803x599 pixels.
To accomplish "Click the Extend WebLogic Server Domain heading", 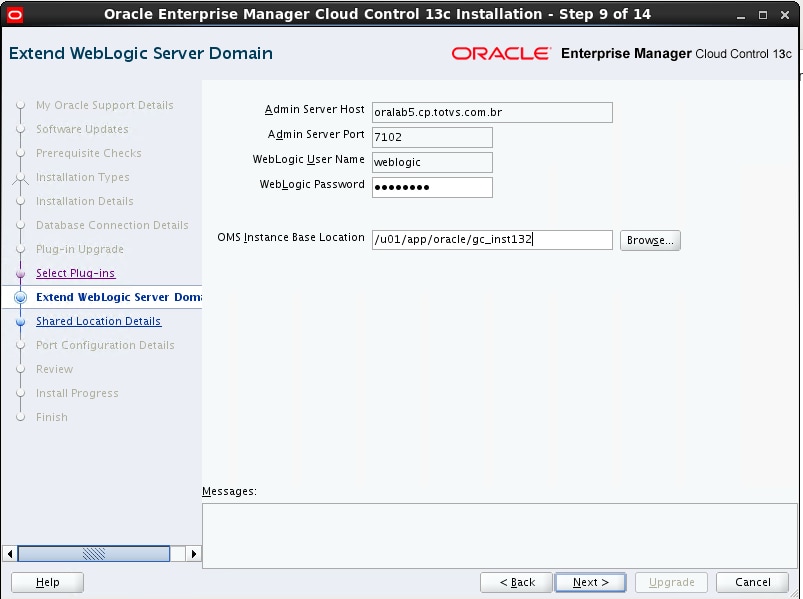I will [141, 53].
